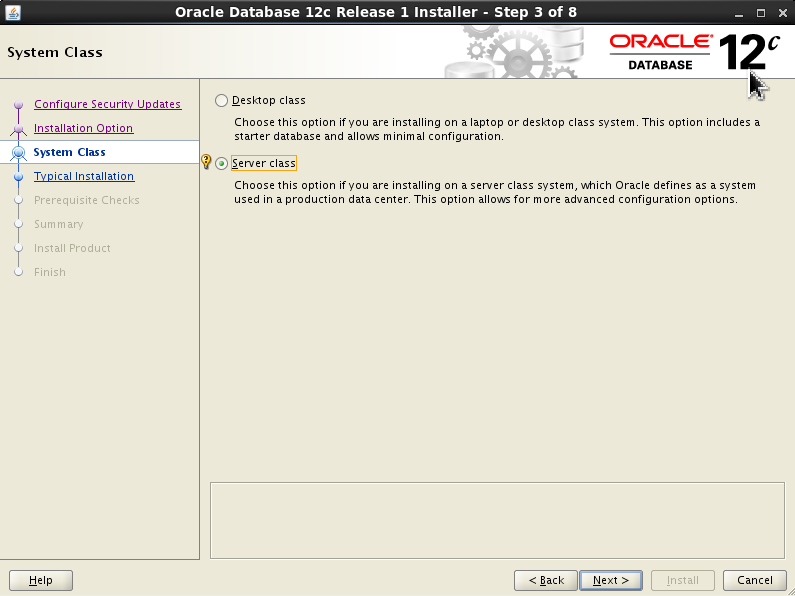Viewport: 795px width, 596px height.
Task: Click the yellow key hint icon beside Server class
Action: (x=206, y=162)
